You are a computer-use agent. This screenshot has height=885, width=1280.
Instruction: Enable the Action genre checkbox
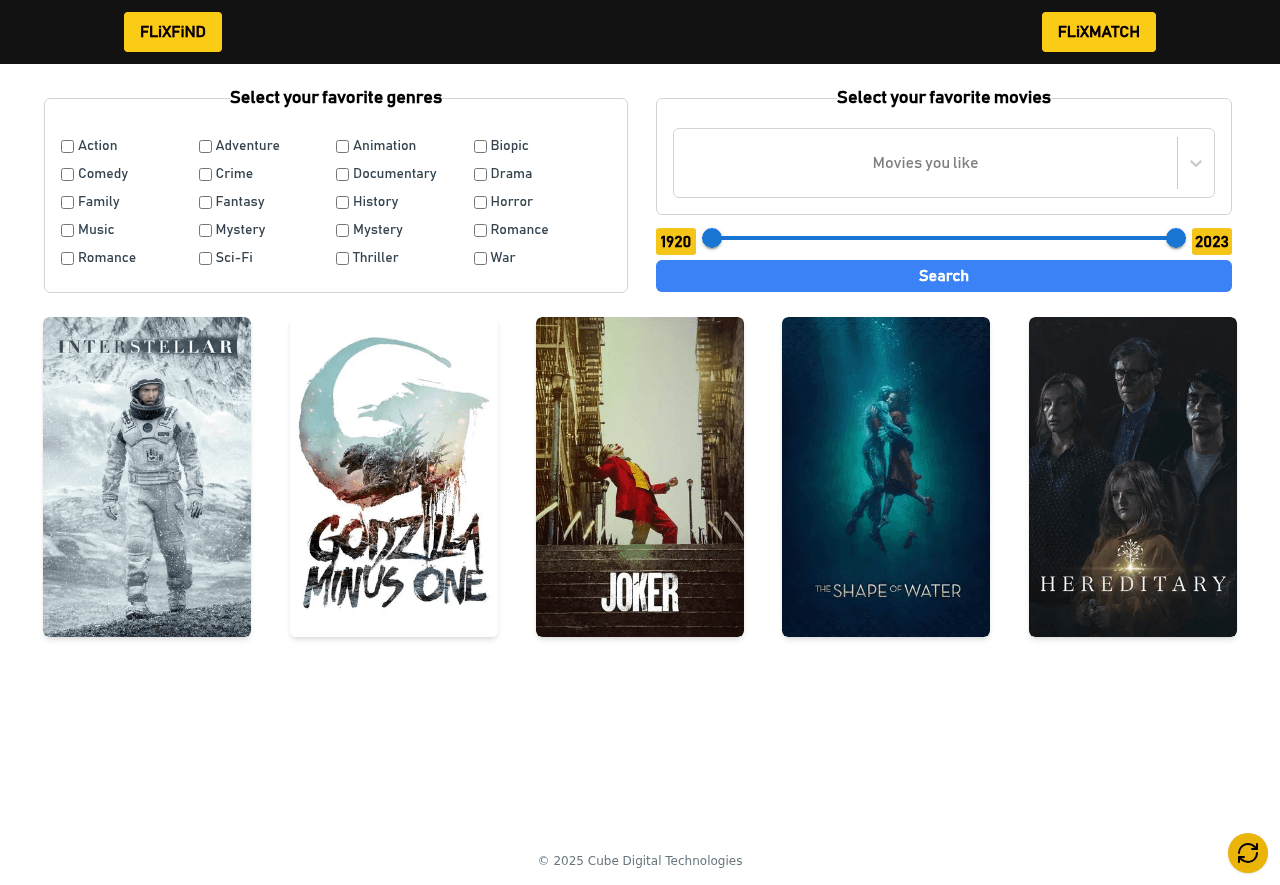[x=66, y=146]
